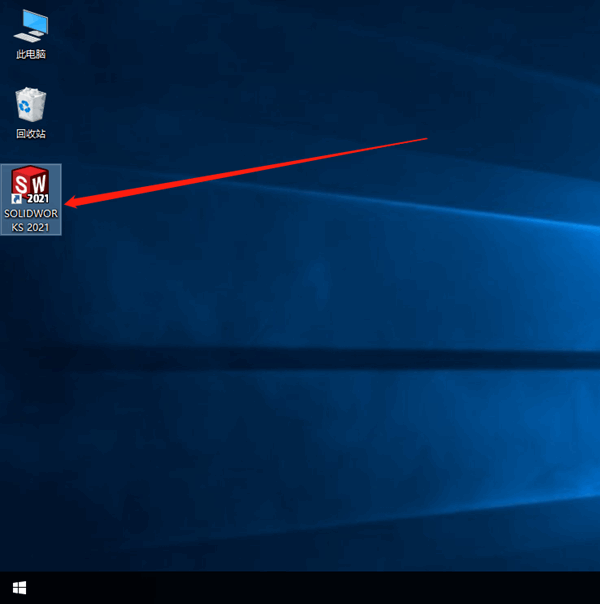The height and width of the screenshot is (604, 600).
Task: Click the monitor screen of This PC icon
Action: point(30,21)
